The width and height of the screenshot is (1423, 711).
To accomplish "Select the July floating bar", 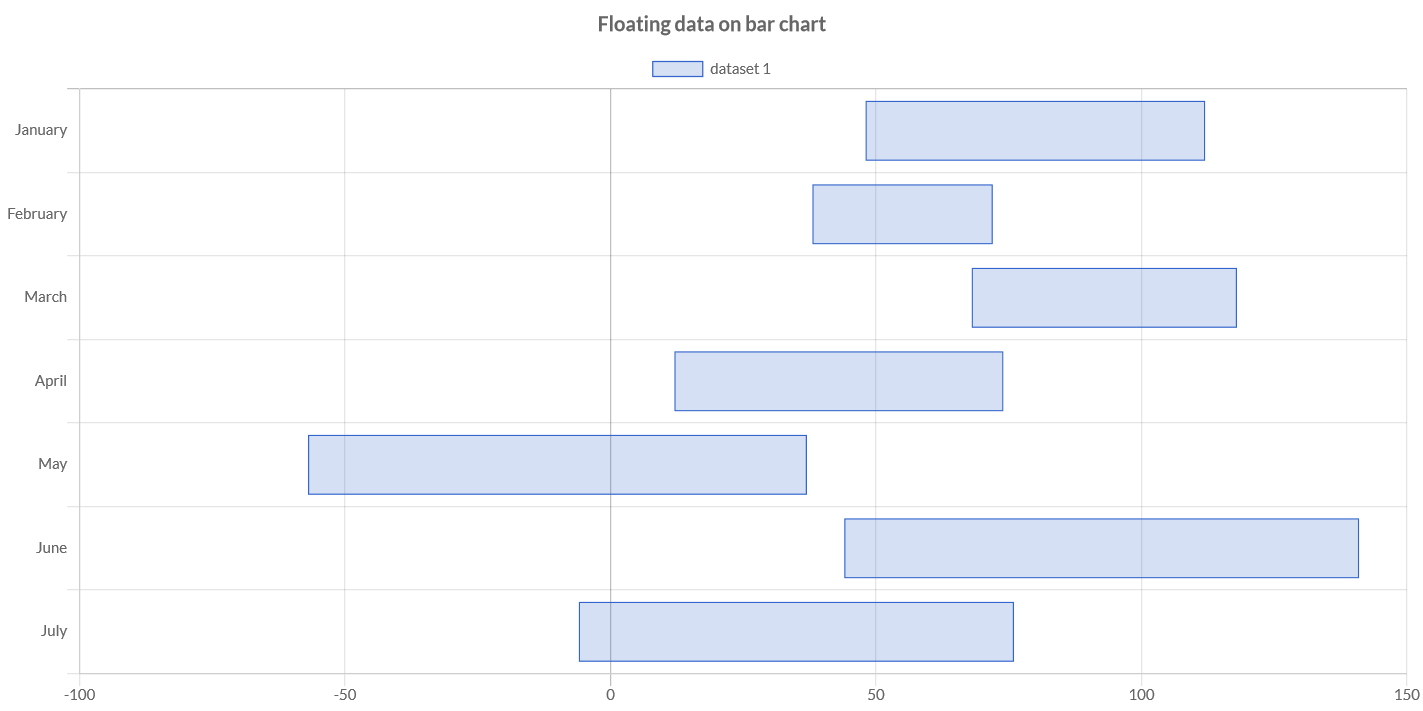I will tap(796, 631).
